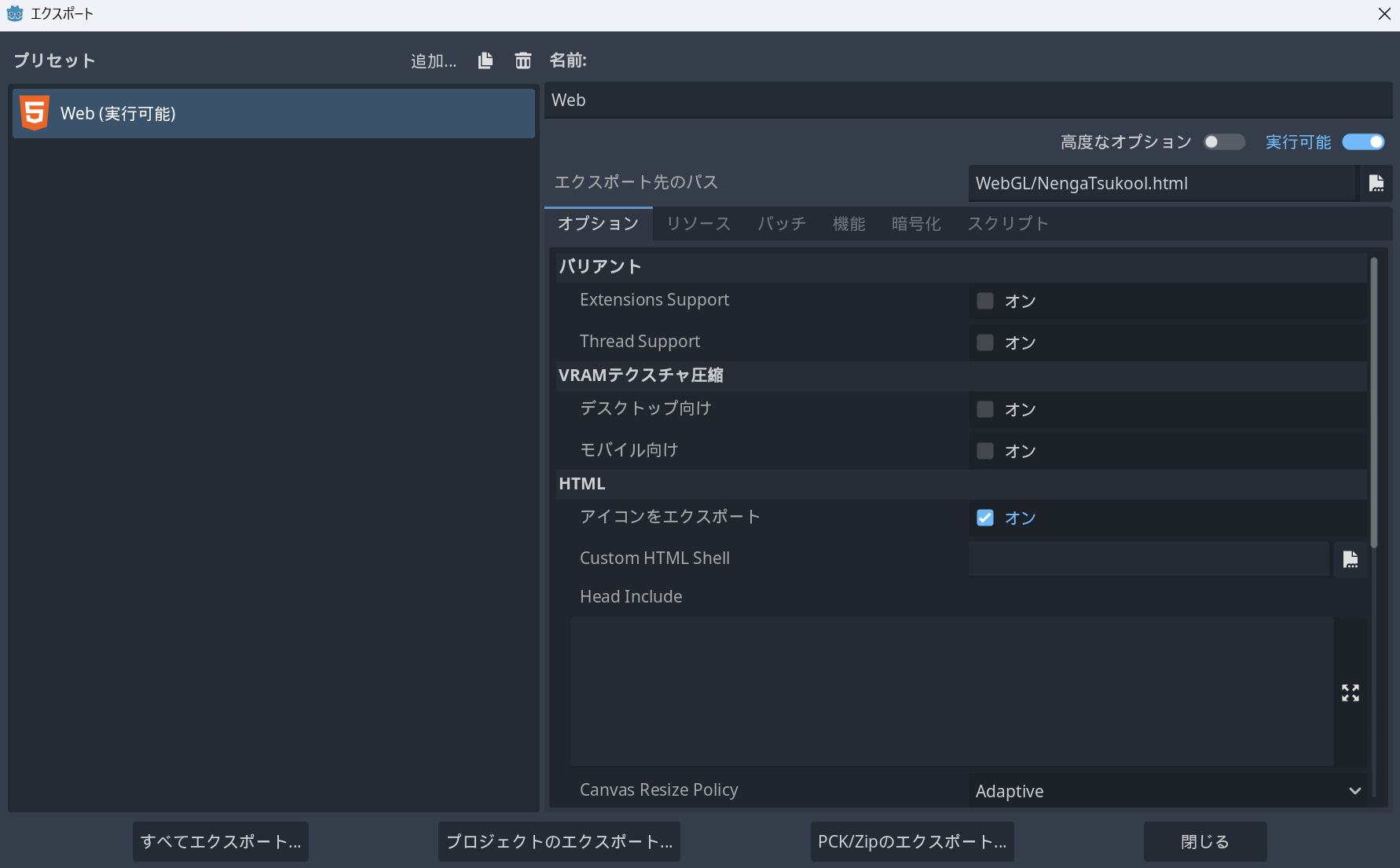This screenshot has height=868, width=1400.
Task: Click the options panel vertical scrollbar
Action: point(1373,402)
